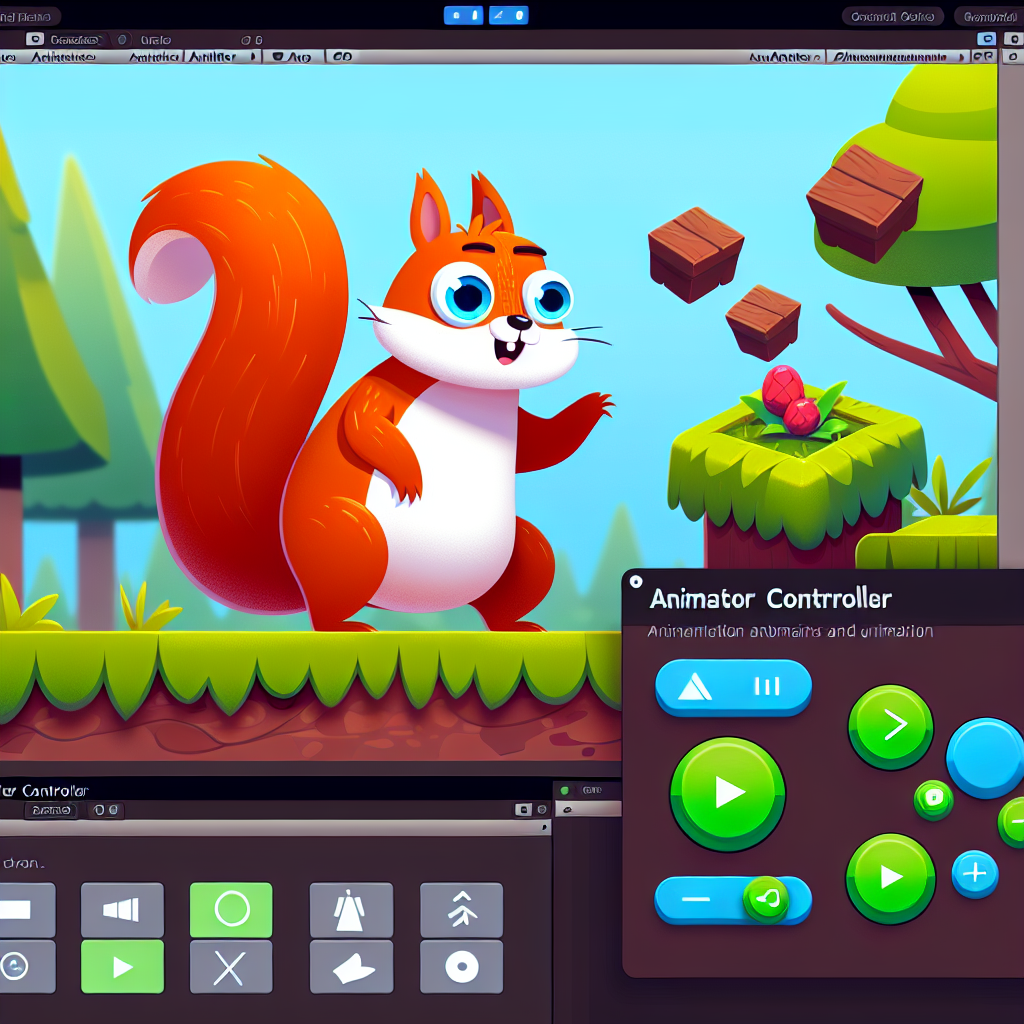
Task: Click the large blue circle button
Action: point(987,758)
